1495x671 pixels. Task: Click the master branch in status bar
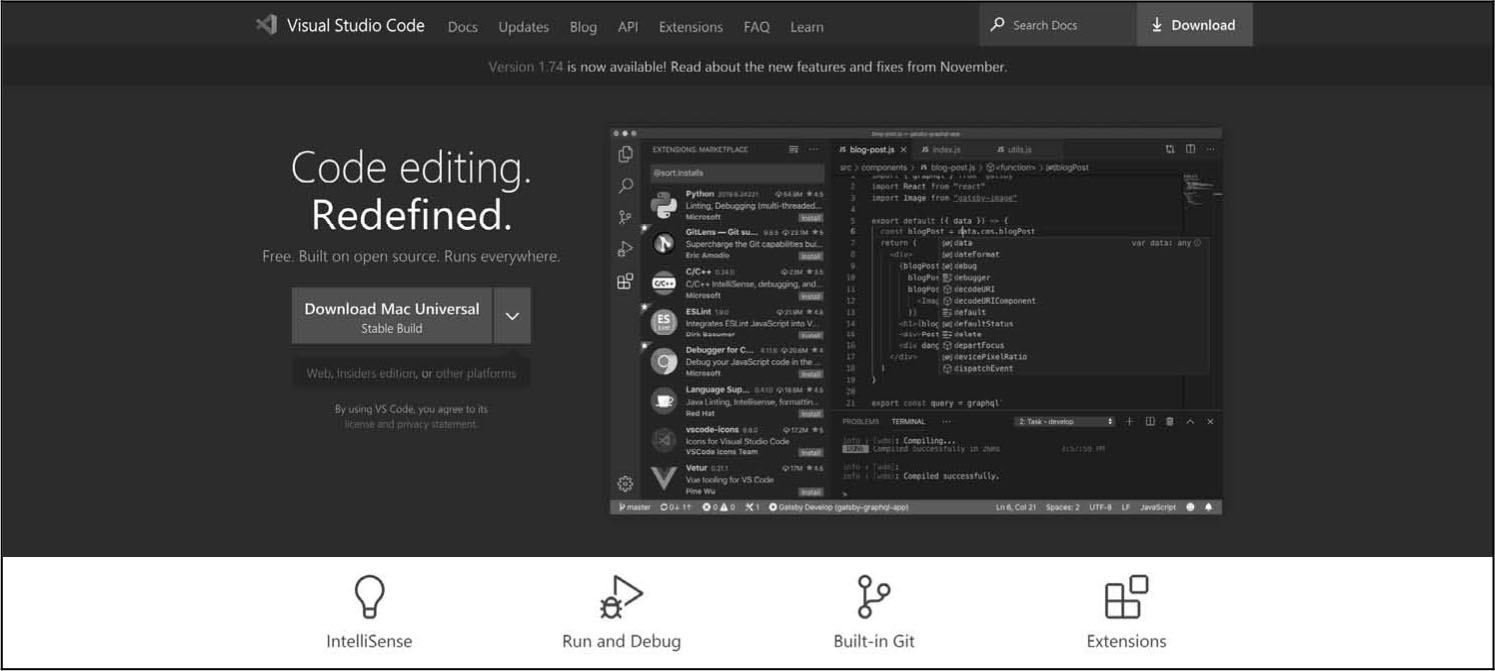[634, 507]
